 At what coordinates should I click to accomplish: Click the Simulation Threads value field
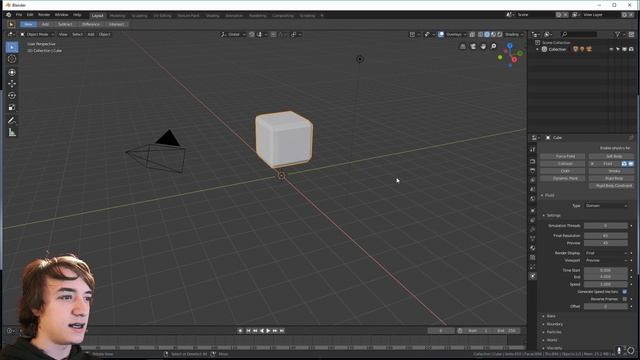click(x=606, y=226)
